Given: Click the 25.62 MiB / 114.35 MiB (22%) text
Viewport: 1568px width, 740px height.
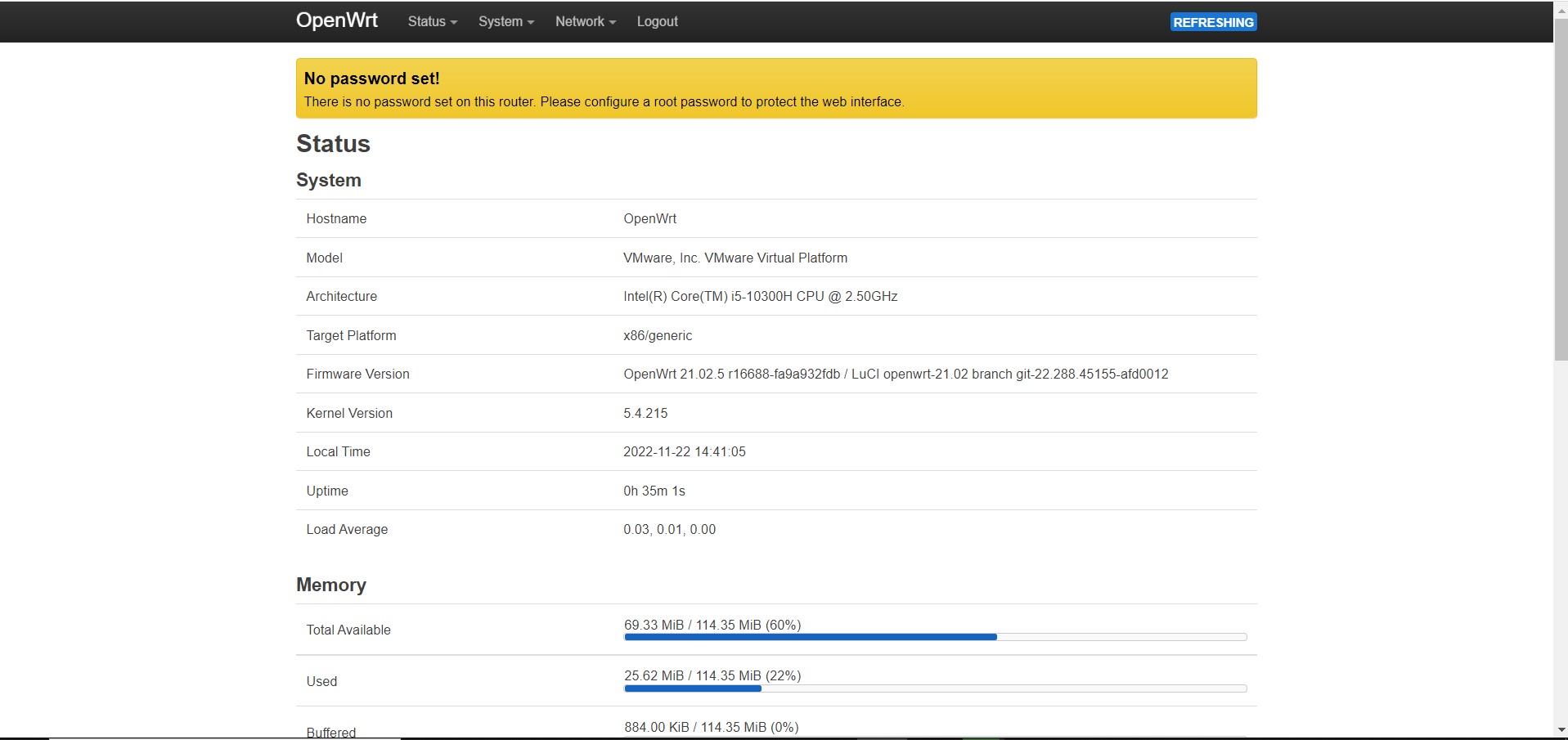Looking at the screenshot, I should click(x=712, y=675).
